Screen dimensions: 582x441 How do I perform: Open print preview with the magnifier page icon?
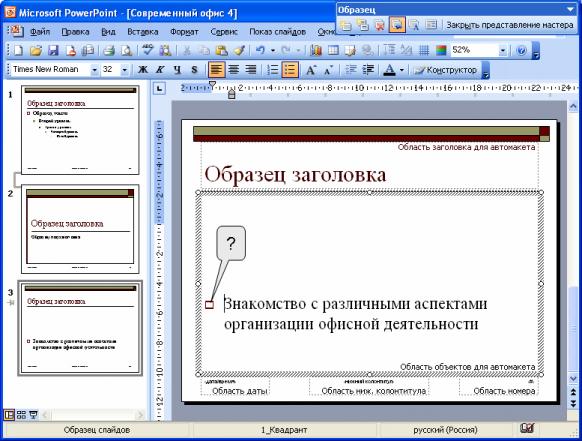point(127,50)
